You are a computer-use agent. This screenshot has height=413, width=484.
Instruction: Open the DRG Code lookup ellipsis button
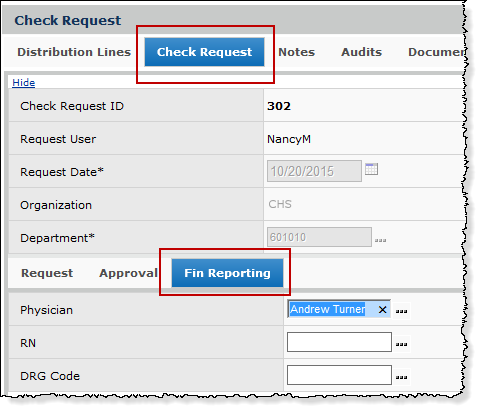[x=401, y=377]
